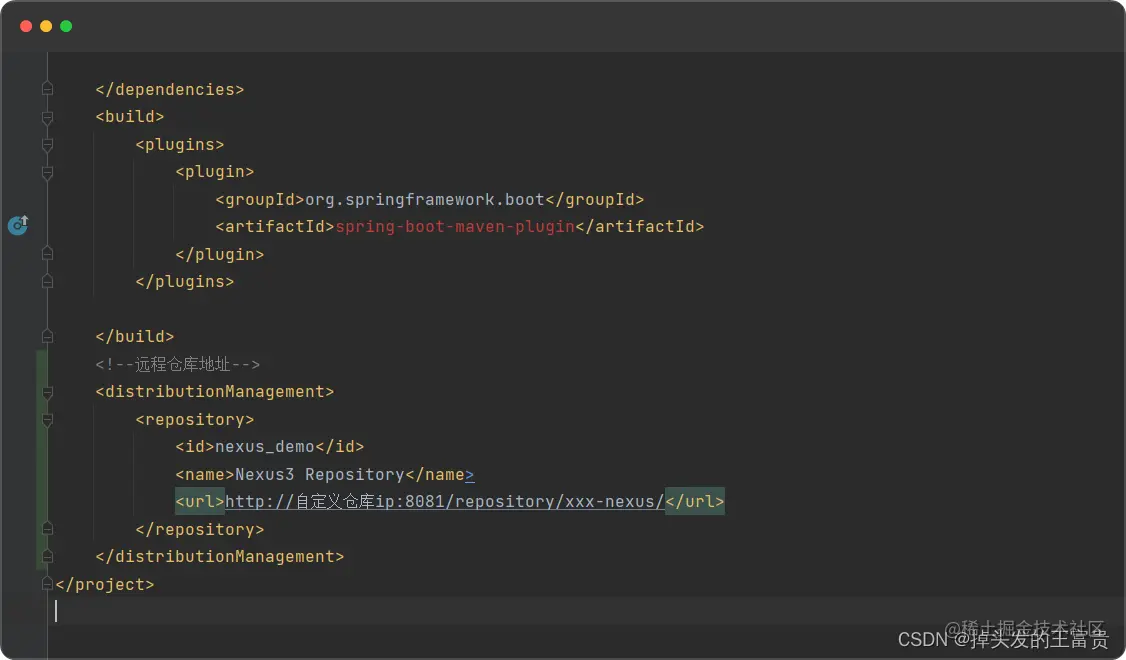
Task: Collapse the <repository> block fold marker
Action: click(47, 419)
